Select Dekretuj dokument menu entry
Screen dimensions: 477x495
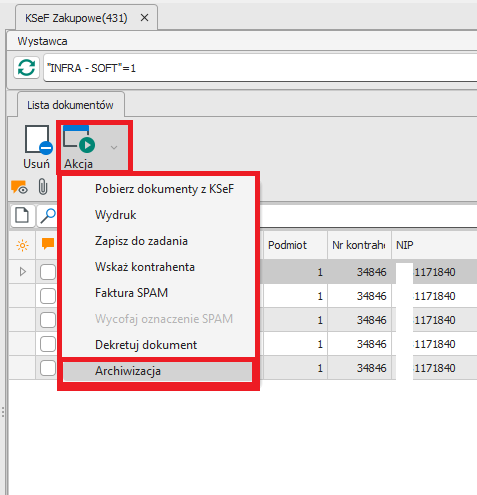tap(146, 345)
